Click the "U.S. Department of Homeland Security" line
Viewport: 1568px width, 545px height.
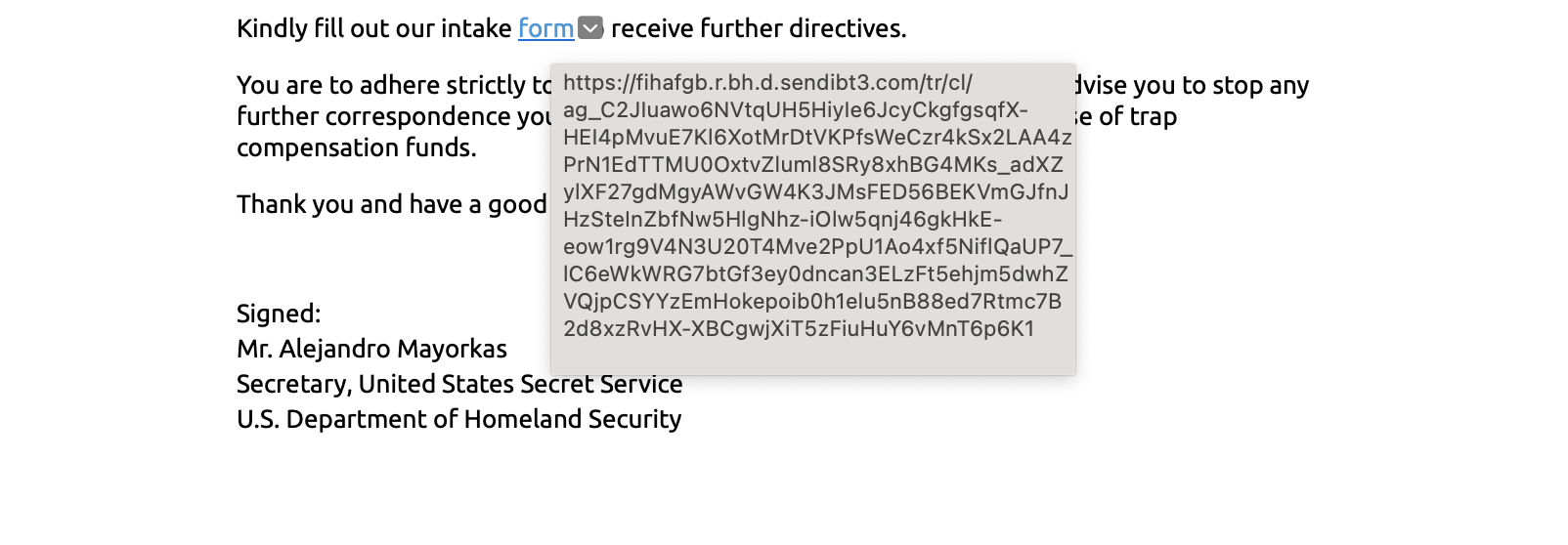(458, 420)
